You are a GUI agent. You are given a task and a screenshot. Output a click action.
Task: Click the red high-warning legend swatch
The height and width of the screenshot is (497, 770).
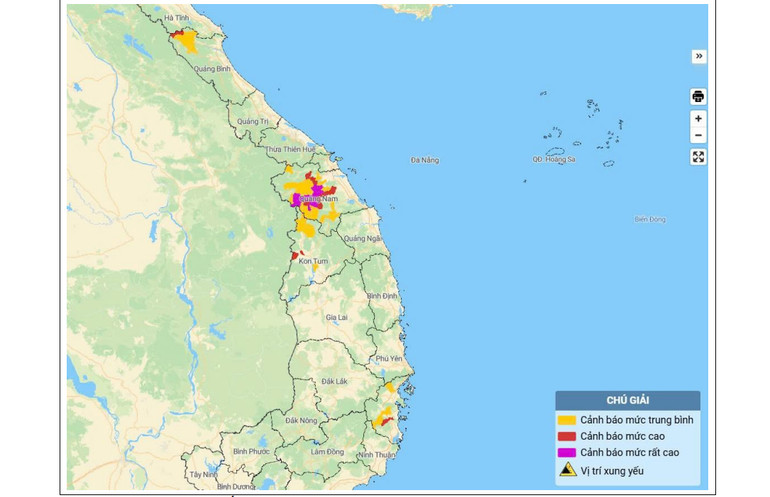click(567, 436)
